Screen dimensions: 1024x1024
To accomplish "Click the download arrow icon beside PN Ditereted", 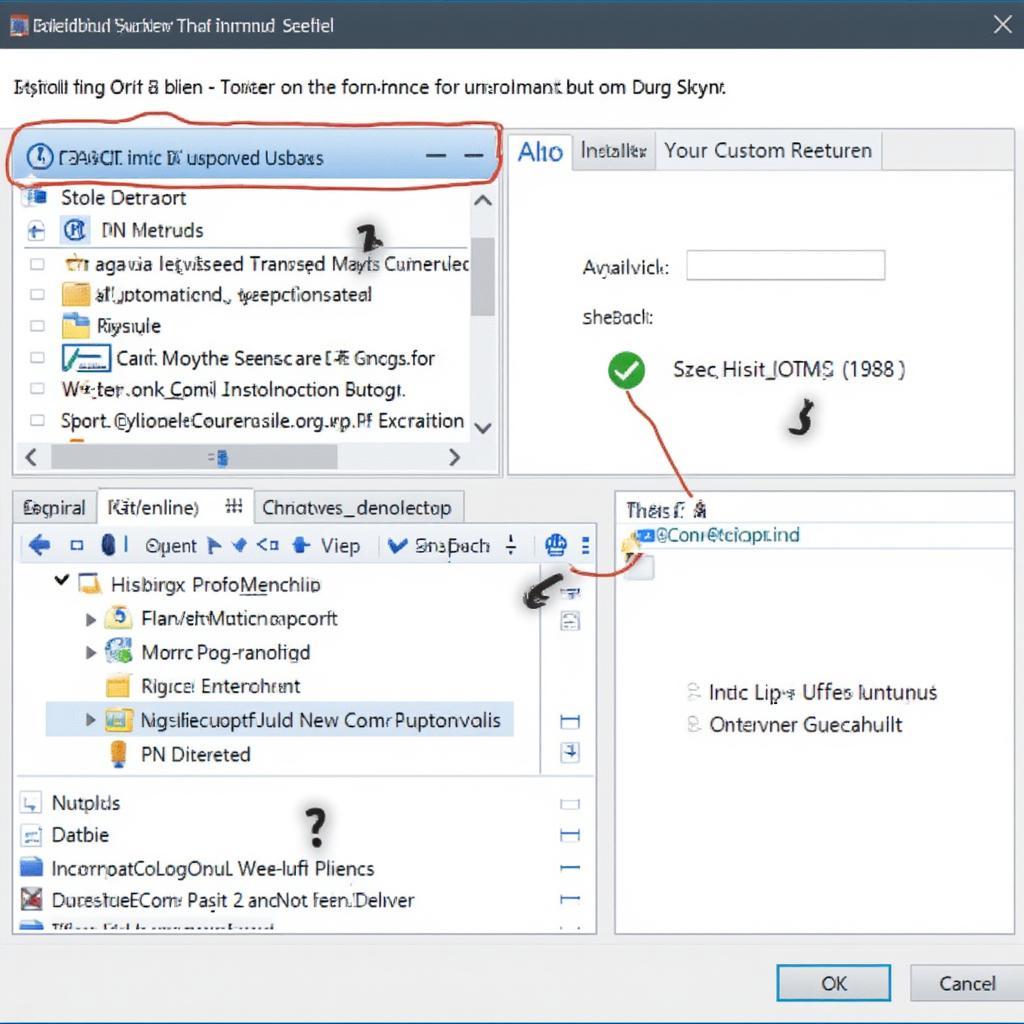I will click(570, 752).
